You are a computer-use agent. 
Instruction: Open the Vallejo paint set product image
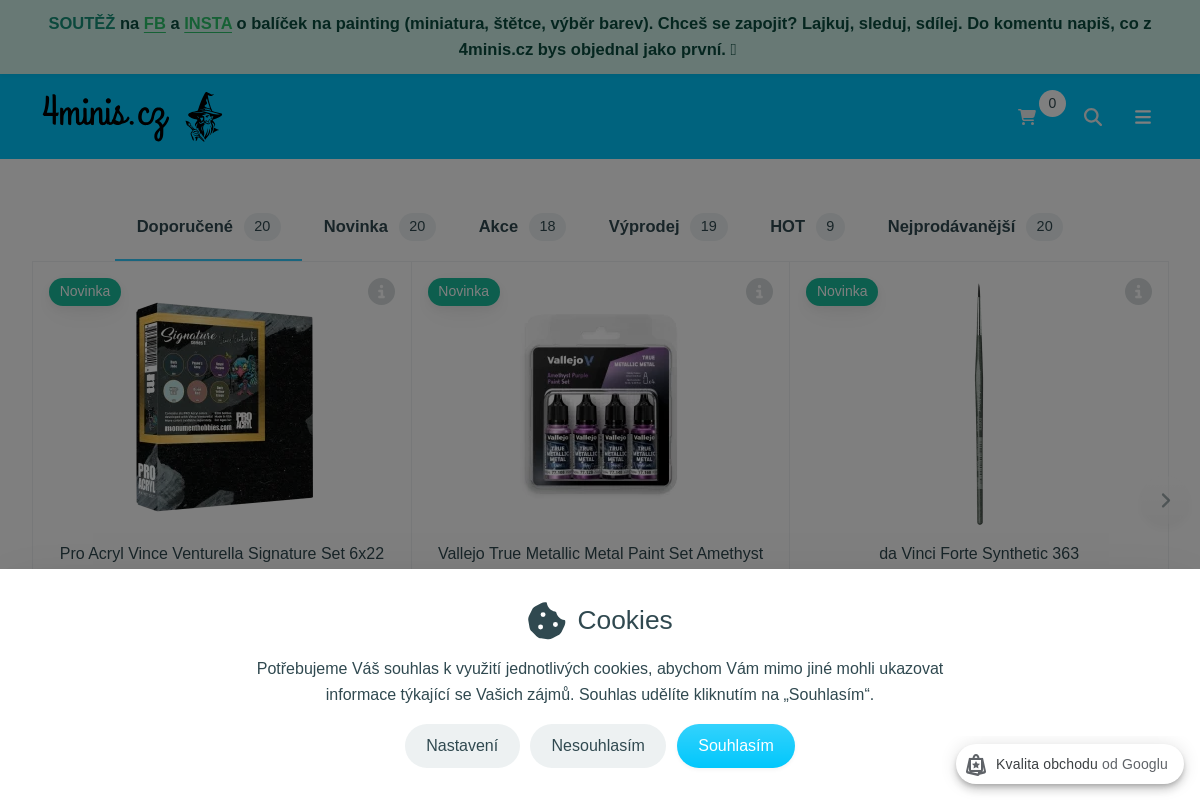click(600, 404)
